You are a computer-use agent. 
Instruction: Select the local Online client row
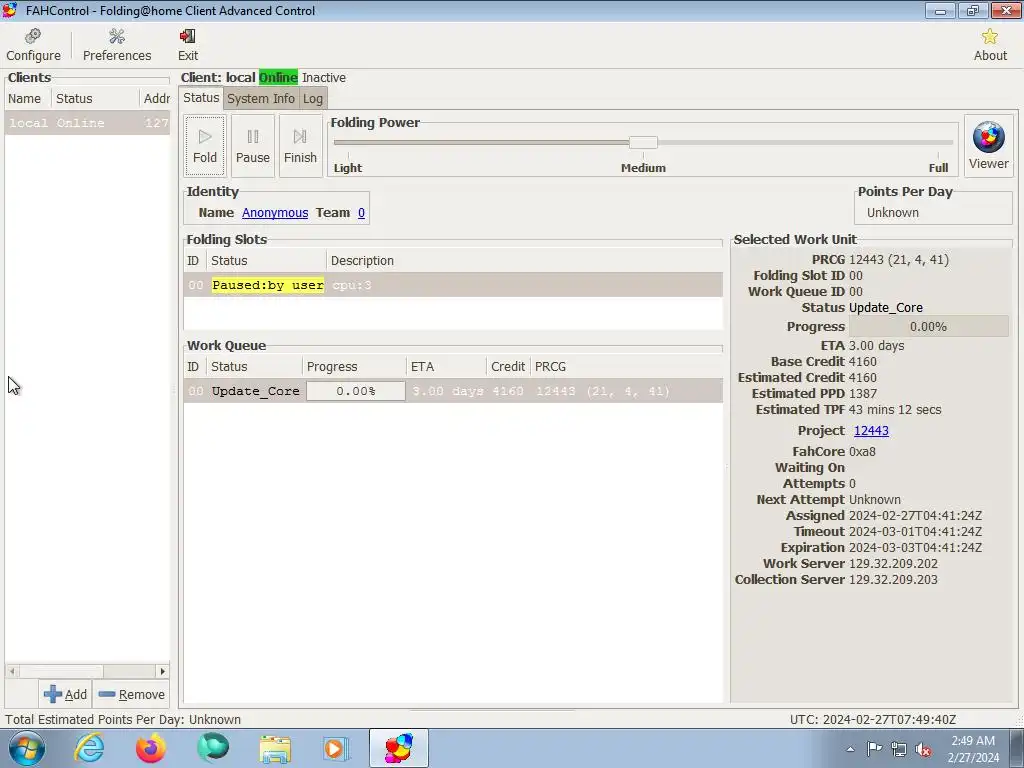click(87, 123)
